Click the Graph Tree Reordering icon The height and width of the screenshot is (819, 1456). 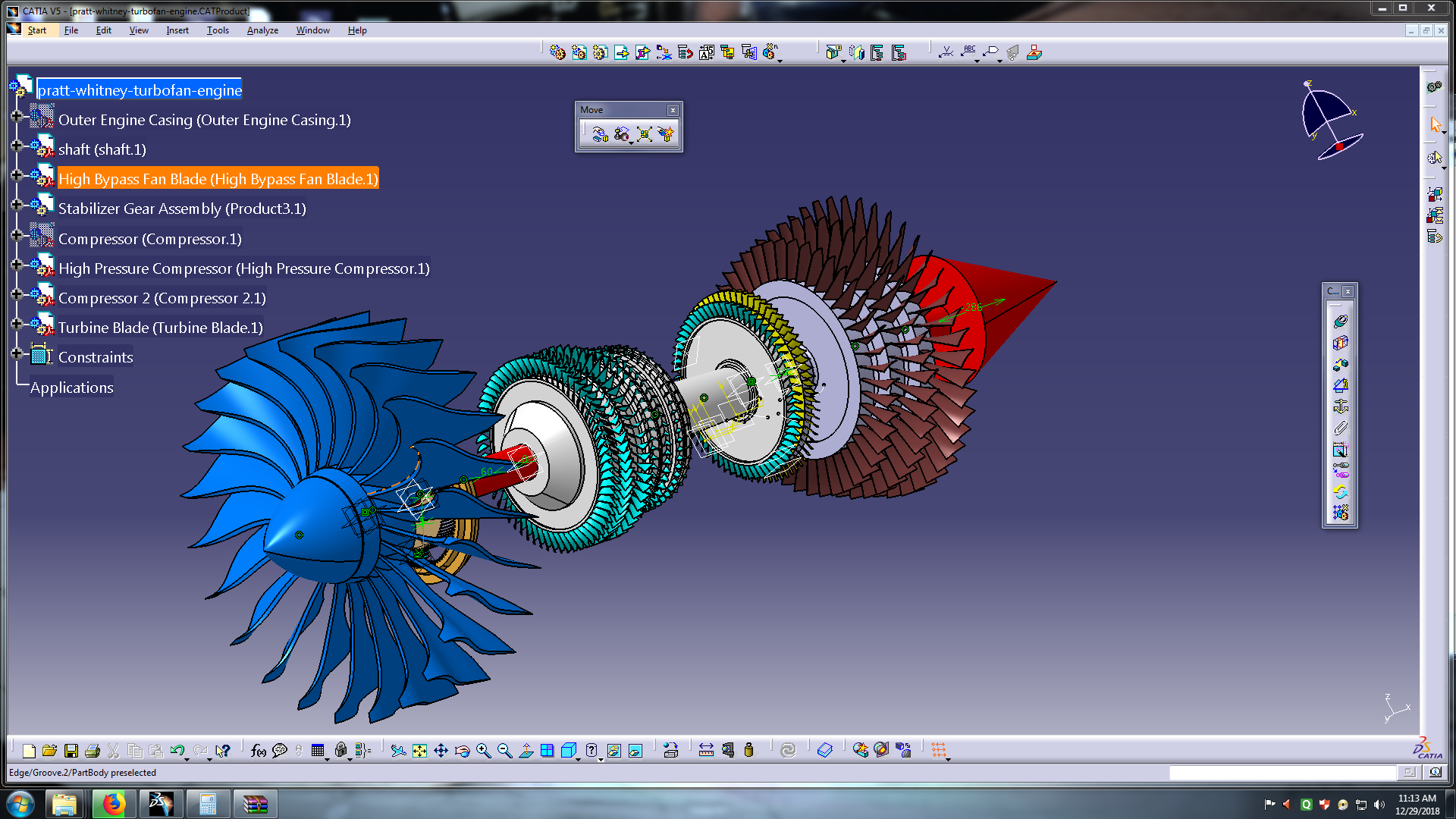pos(685,52)
